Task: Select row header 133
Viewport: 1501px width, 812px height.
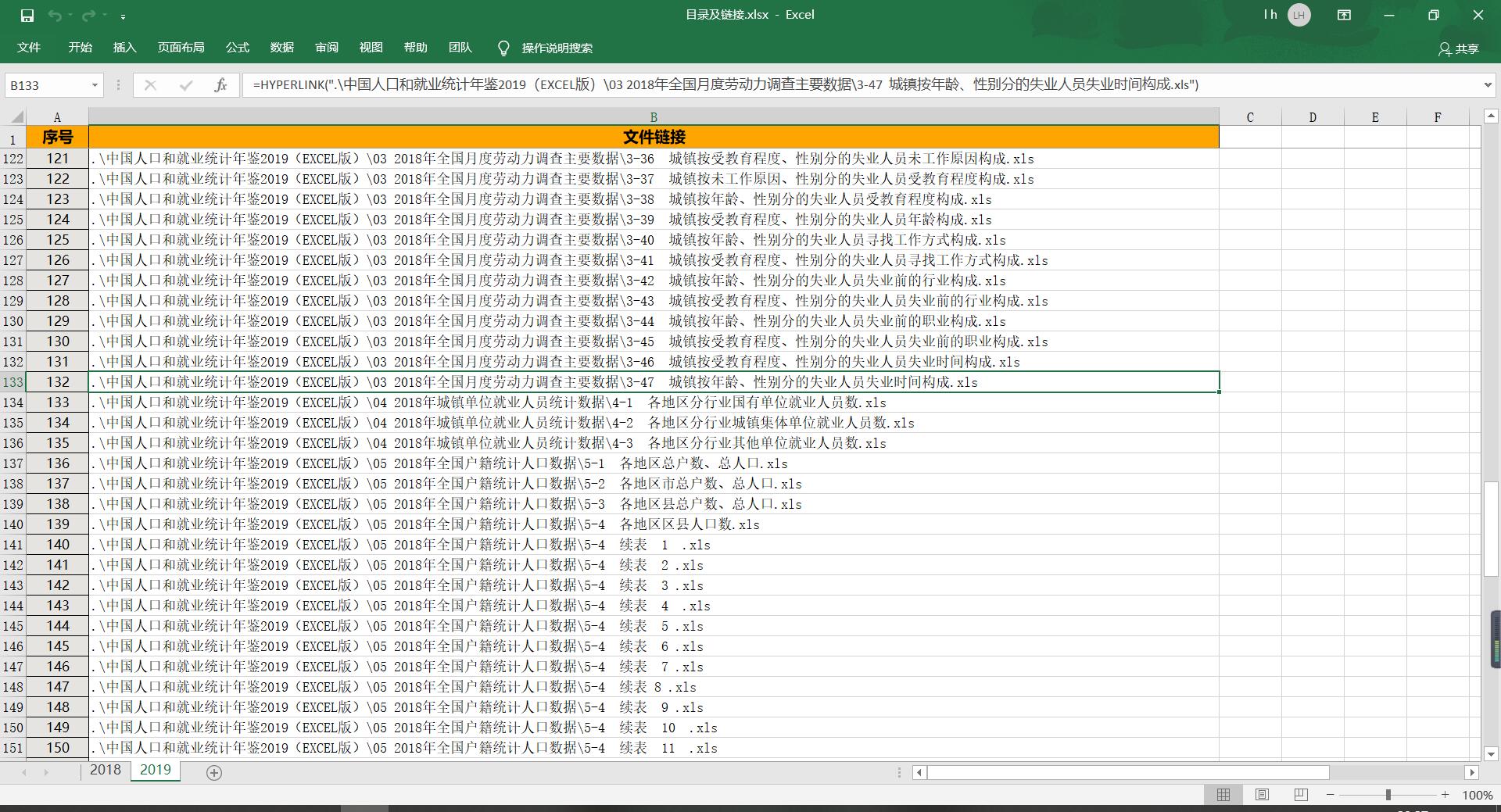Action: click(13, 382)
